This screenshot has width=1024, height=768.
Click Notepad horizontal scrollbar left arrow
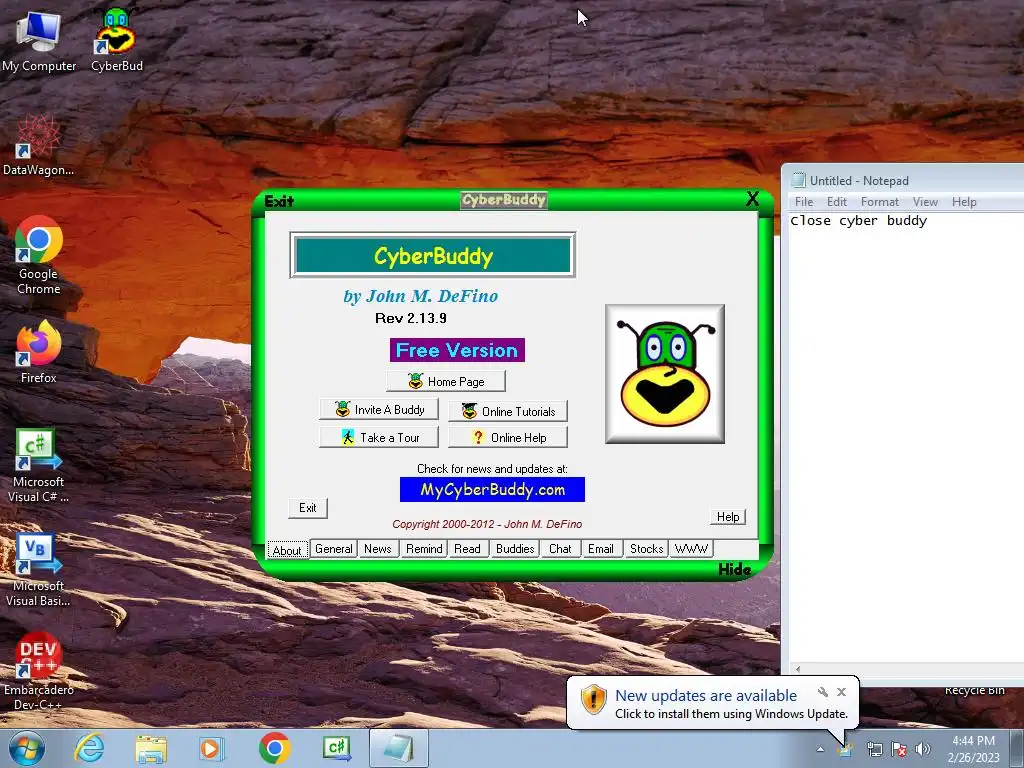[797, 669]
